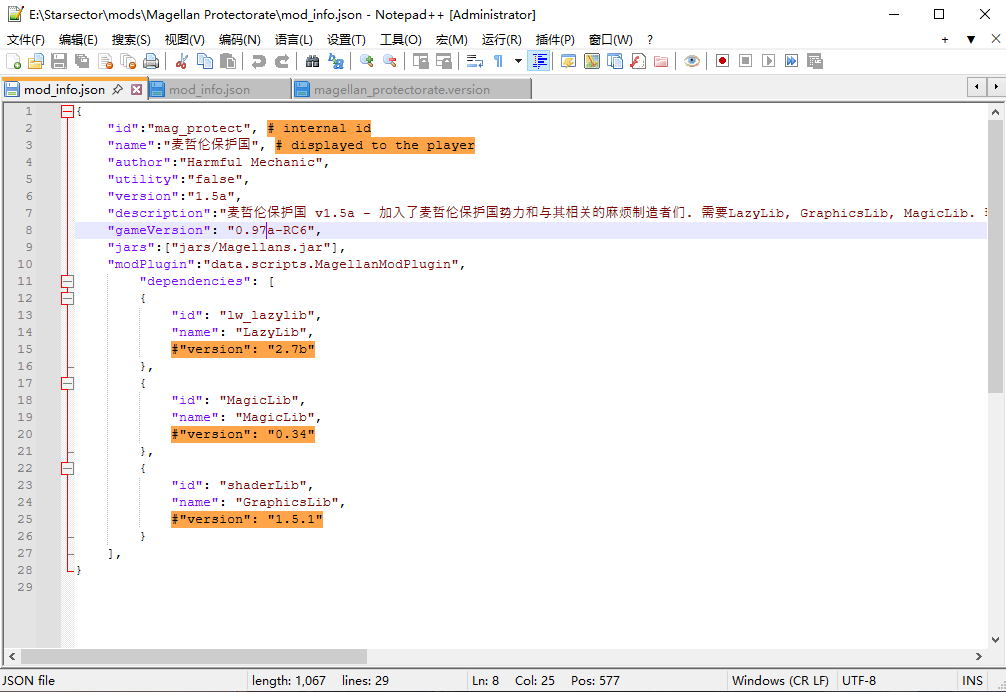Click the tab bar scroll-left arrow
The width and height of the screenshot is (1006, 692).
(x=976, y=87)
